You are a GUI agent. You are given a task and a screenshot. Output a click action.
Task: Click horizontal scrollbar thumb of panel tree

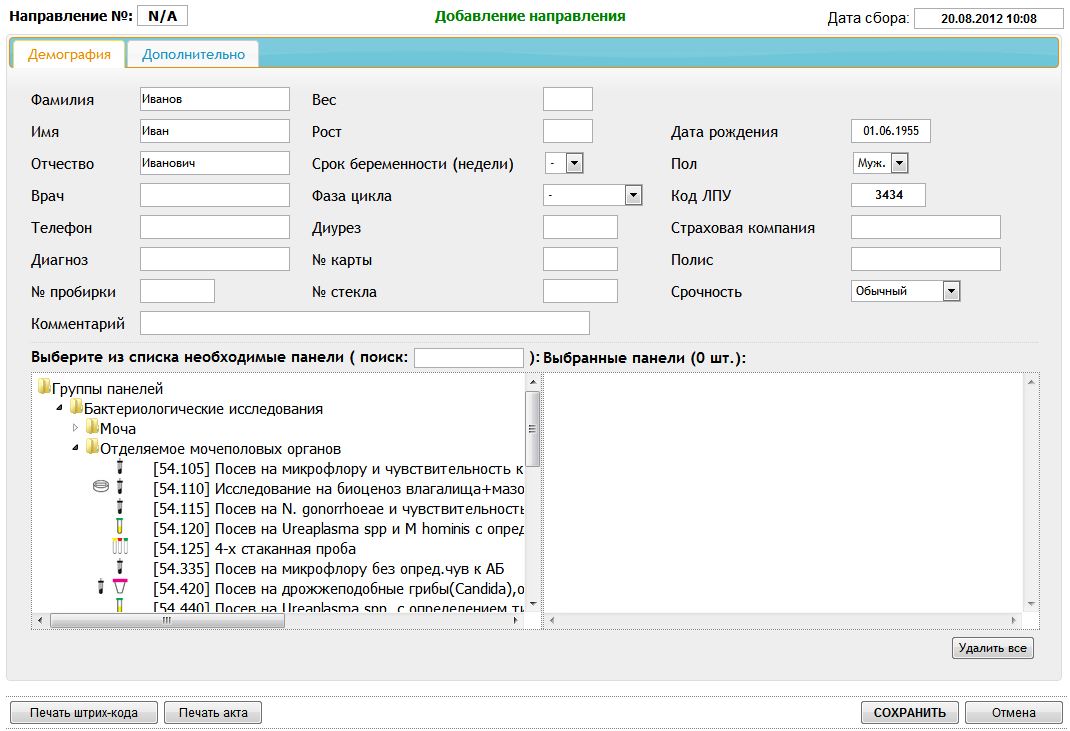(167, 620)
